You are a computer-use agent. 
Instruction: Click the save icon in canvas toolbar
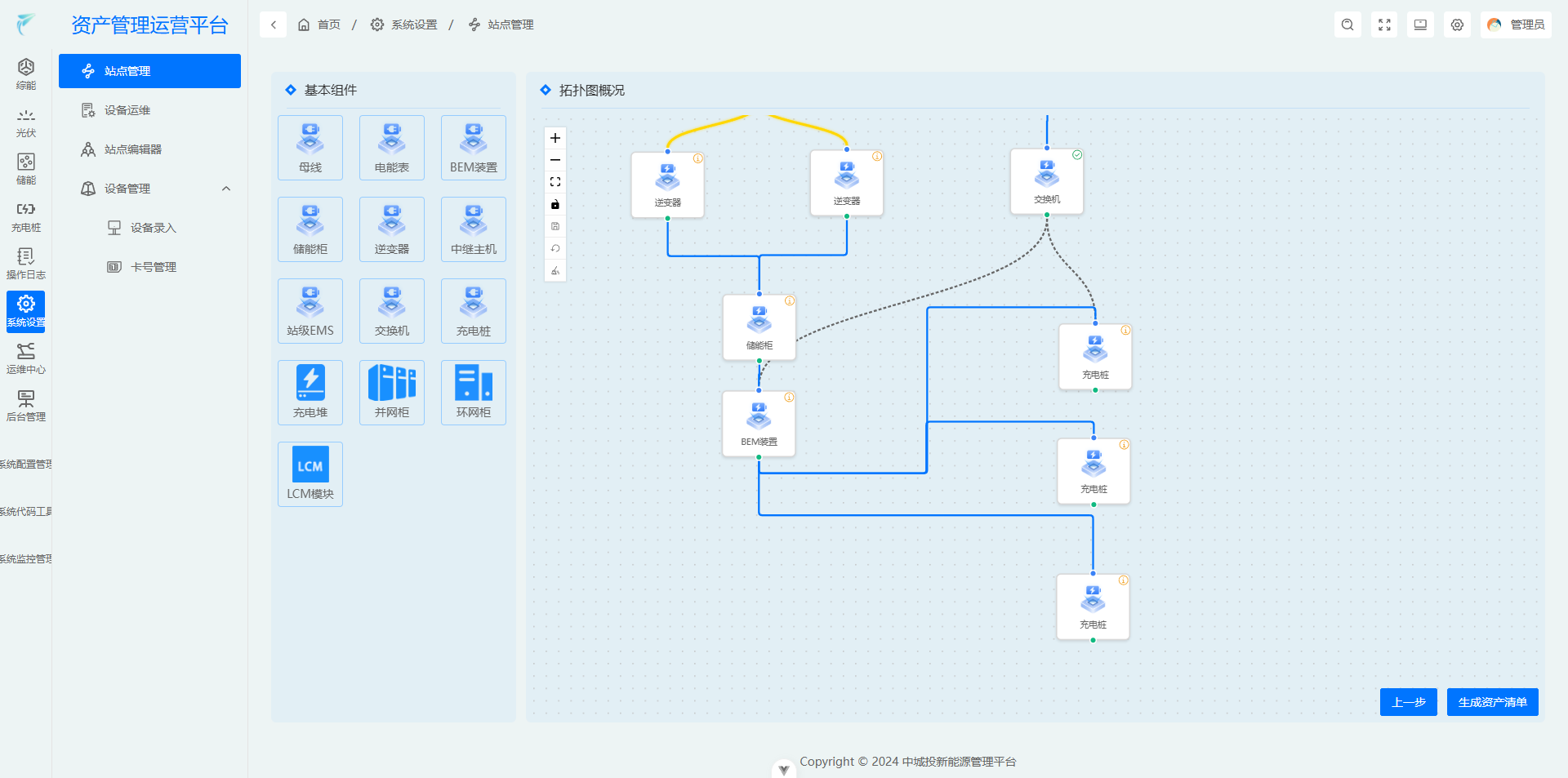click(x=555, y=226)
